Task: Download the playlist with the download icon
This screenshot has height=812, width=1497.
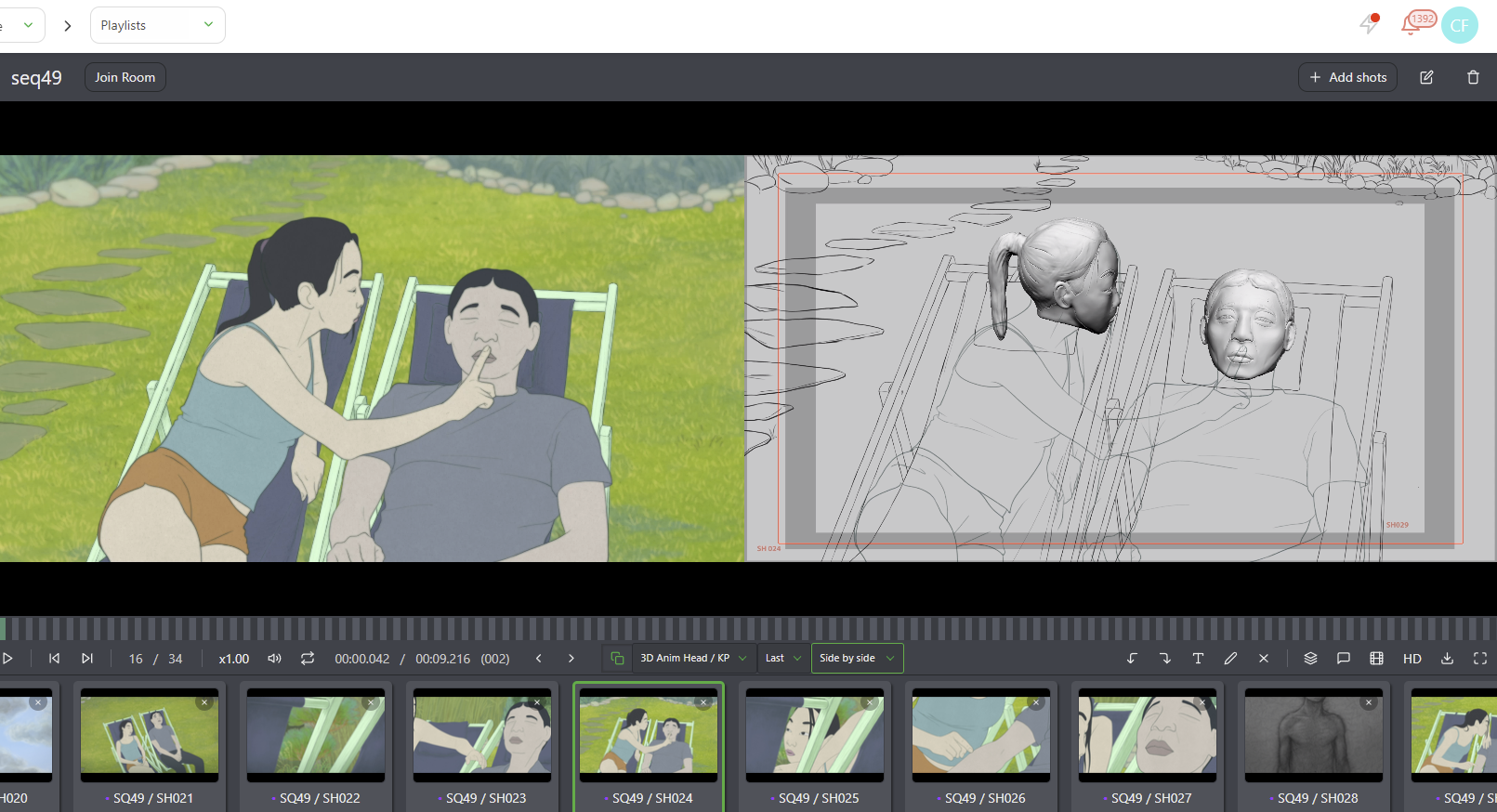Action: [1447, 659]
